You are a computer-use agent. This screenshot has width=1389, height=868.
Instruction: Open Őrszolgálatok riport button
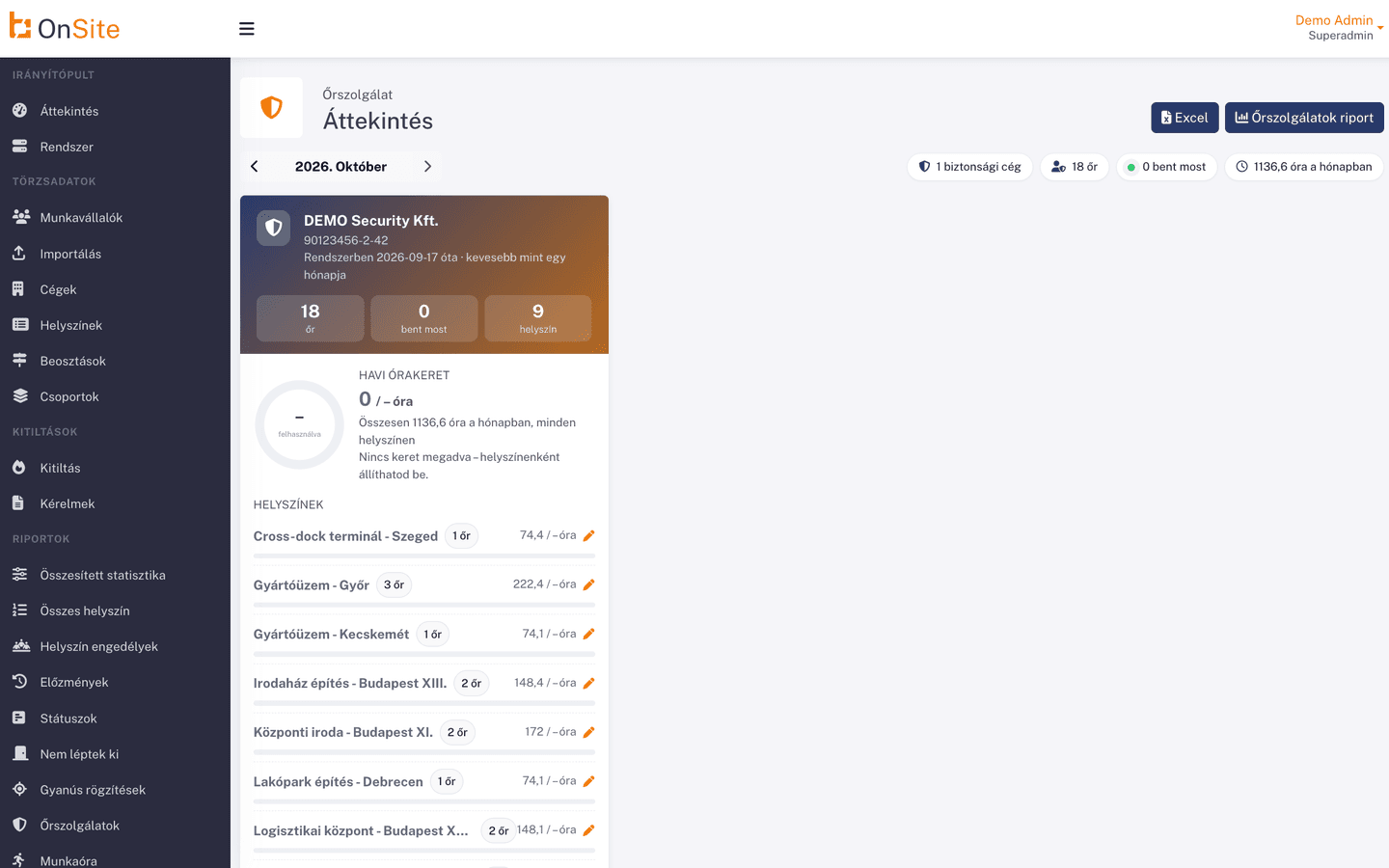pyautogui.click(x=1304, y=118)
